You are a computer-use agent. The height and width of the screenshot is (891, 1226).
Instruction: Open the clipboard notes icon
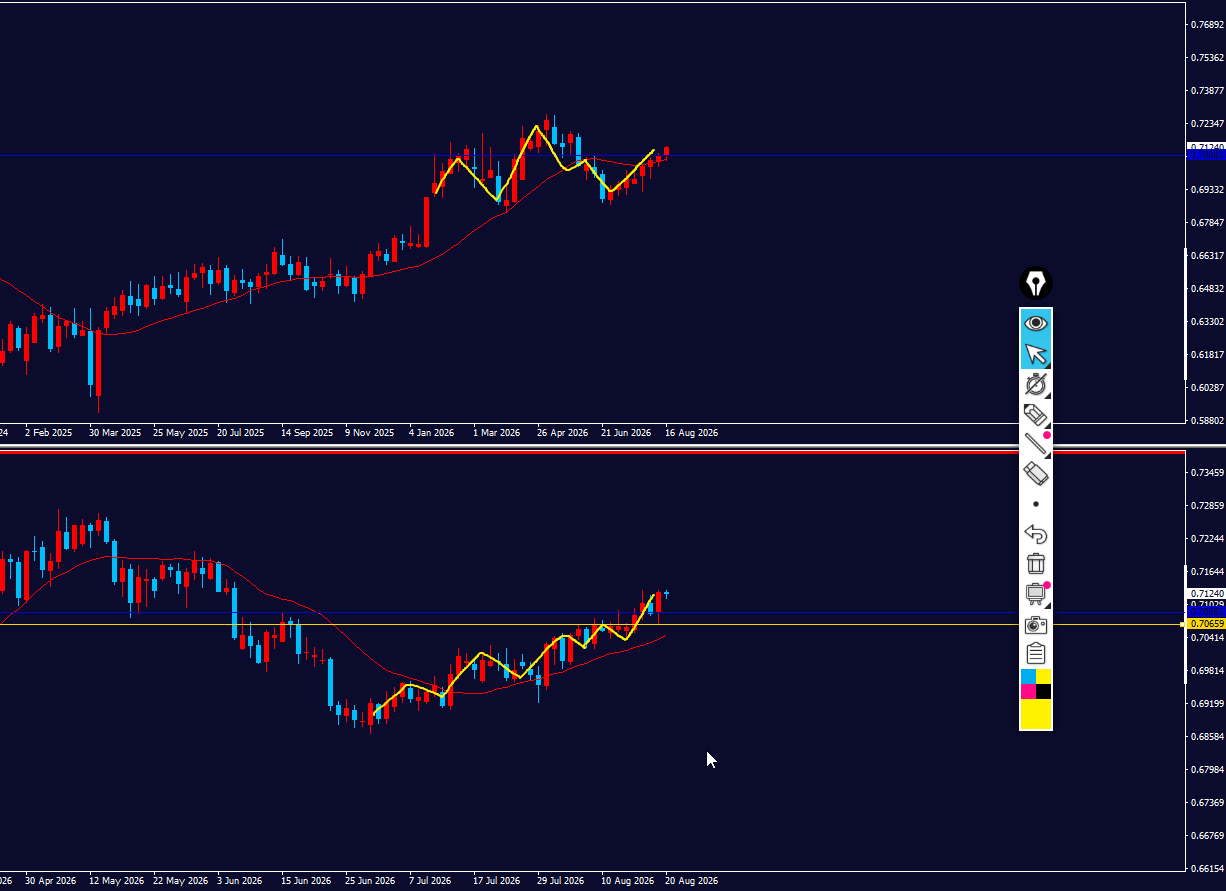pos(1036,654)
